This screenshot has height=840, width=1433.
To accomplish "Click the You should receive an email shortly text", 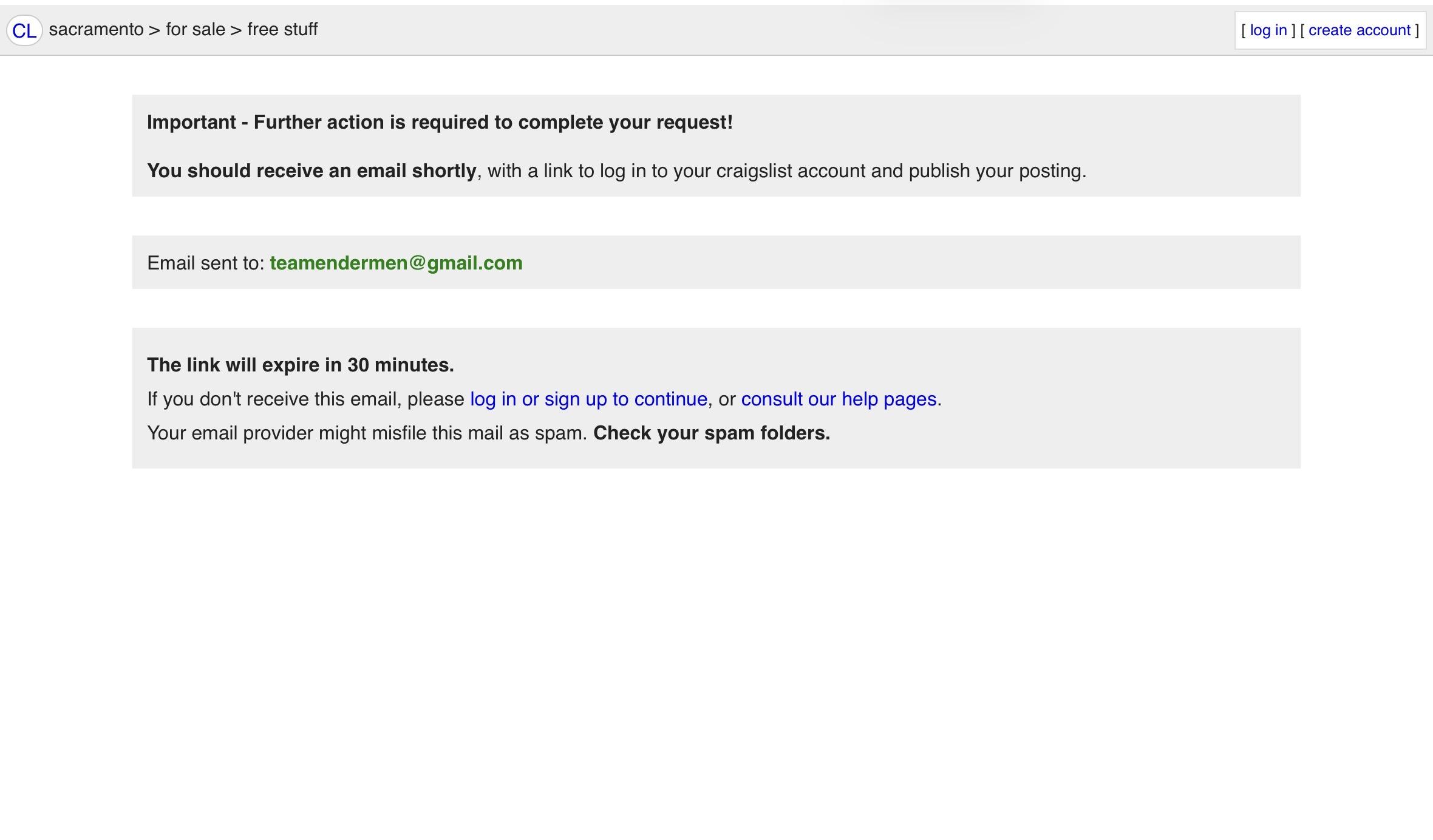I will [x=311, y=171].
